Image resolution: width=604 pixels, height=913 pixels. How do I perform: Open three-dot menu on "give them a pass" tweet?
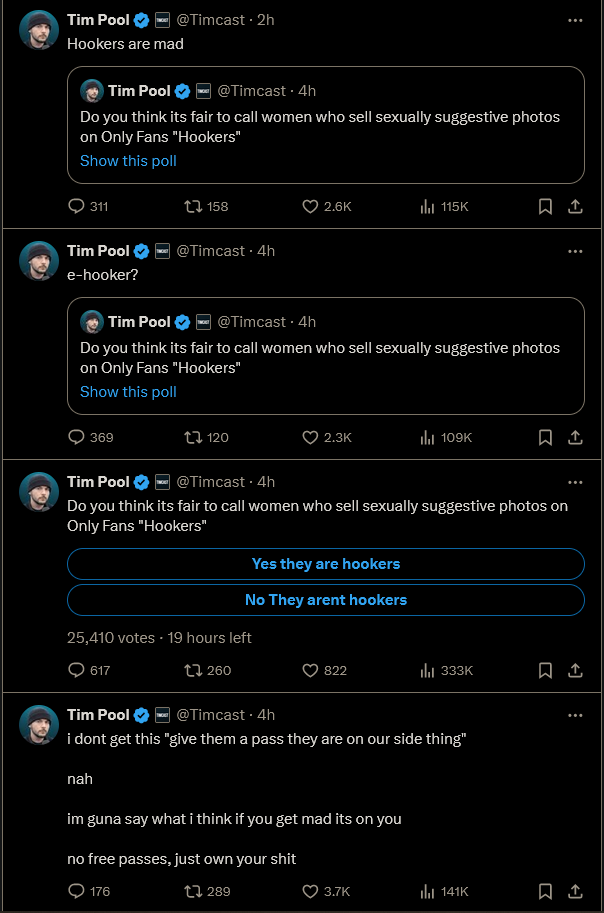tap(575, 715)
